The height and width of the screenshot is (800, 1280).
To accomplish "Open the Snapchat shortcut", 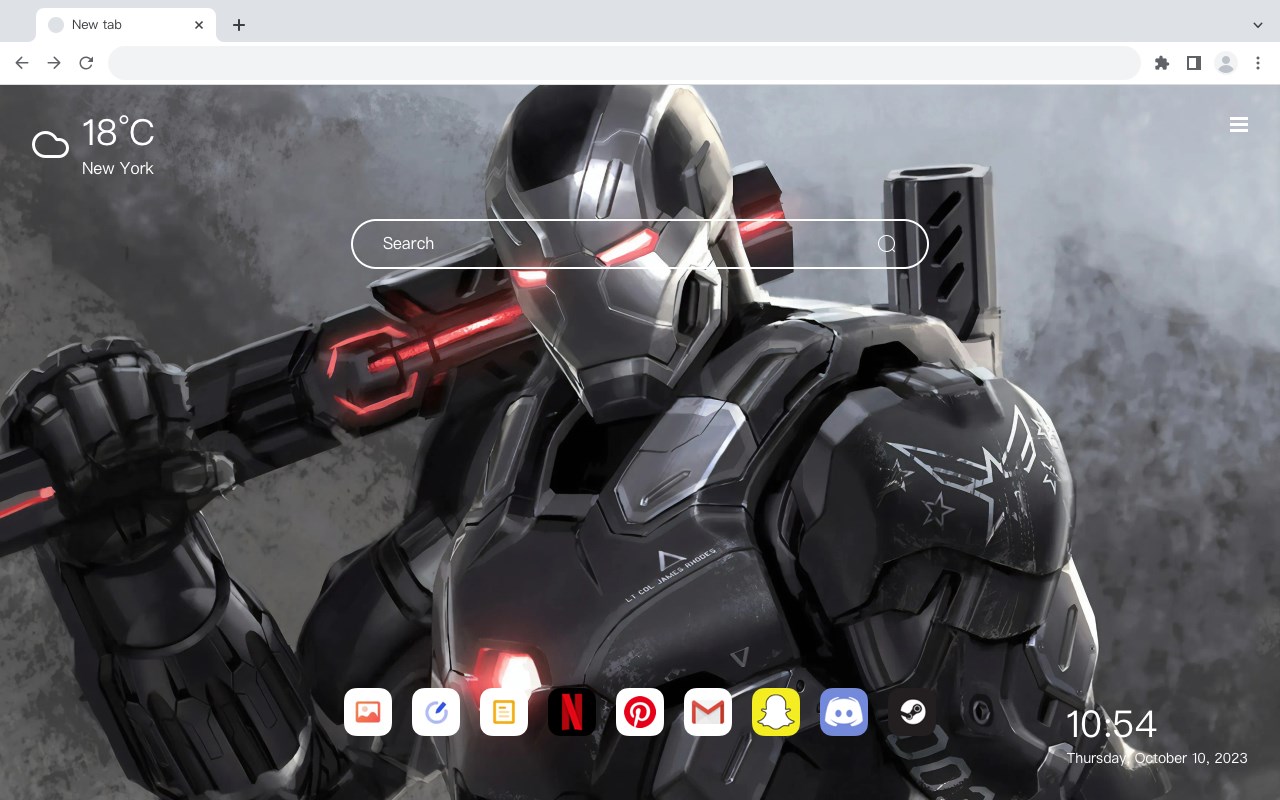I will (x=776, y=712).
